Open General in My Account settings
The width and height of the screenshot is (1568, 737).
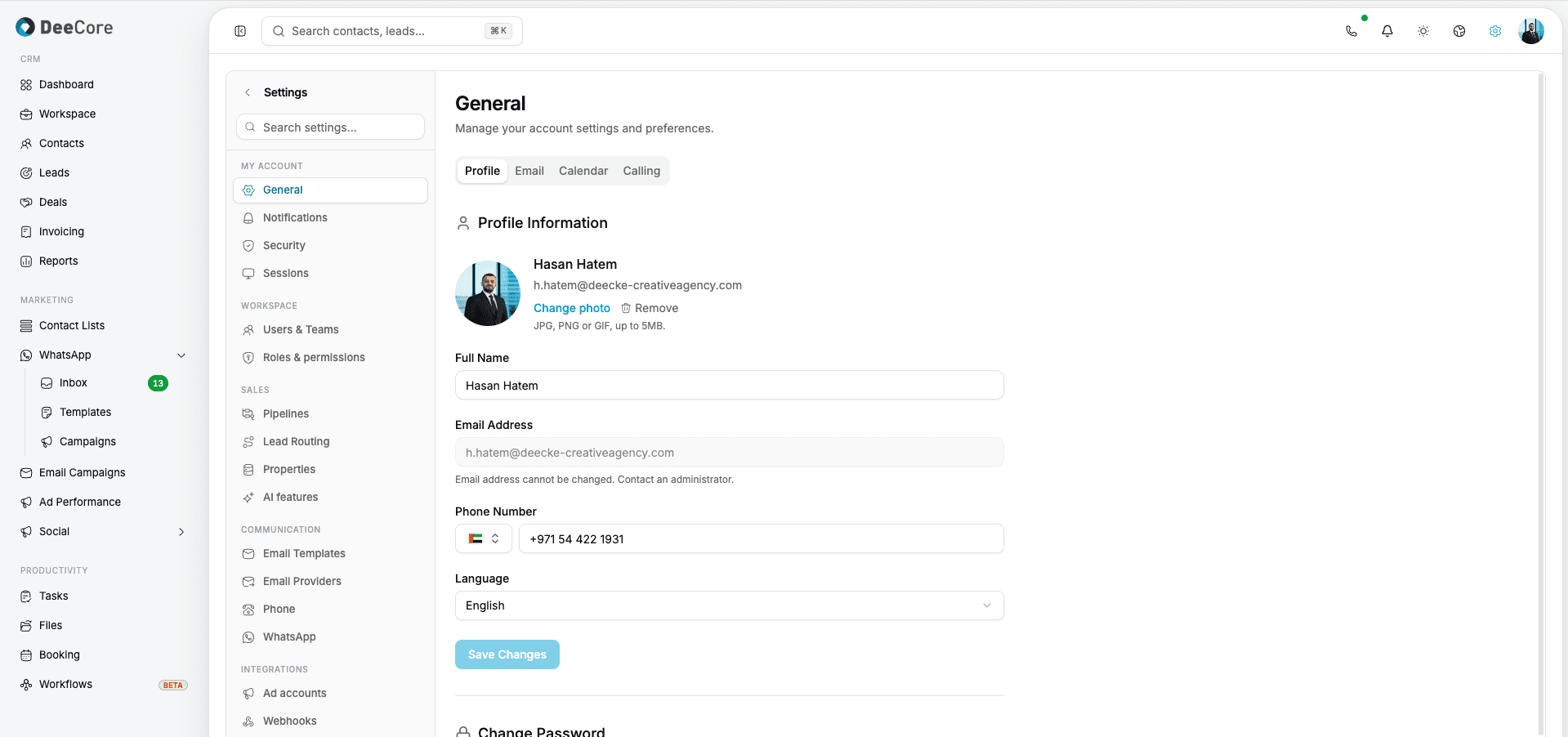pos(330,190)
